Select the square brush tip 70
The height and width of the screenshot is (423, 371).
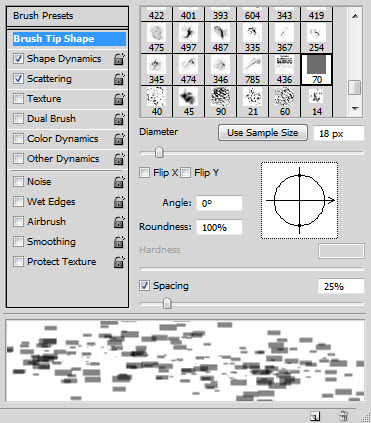point(316,70)
